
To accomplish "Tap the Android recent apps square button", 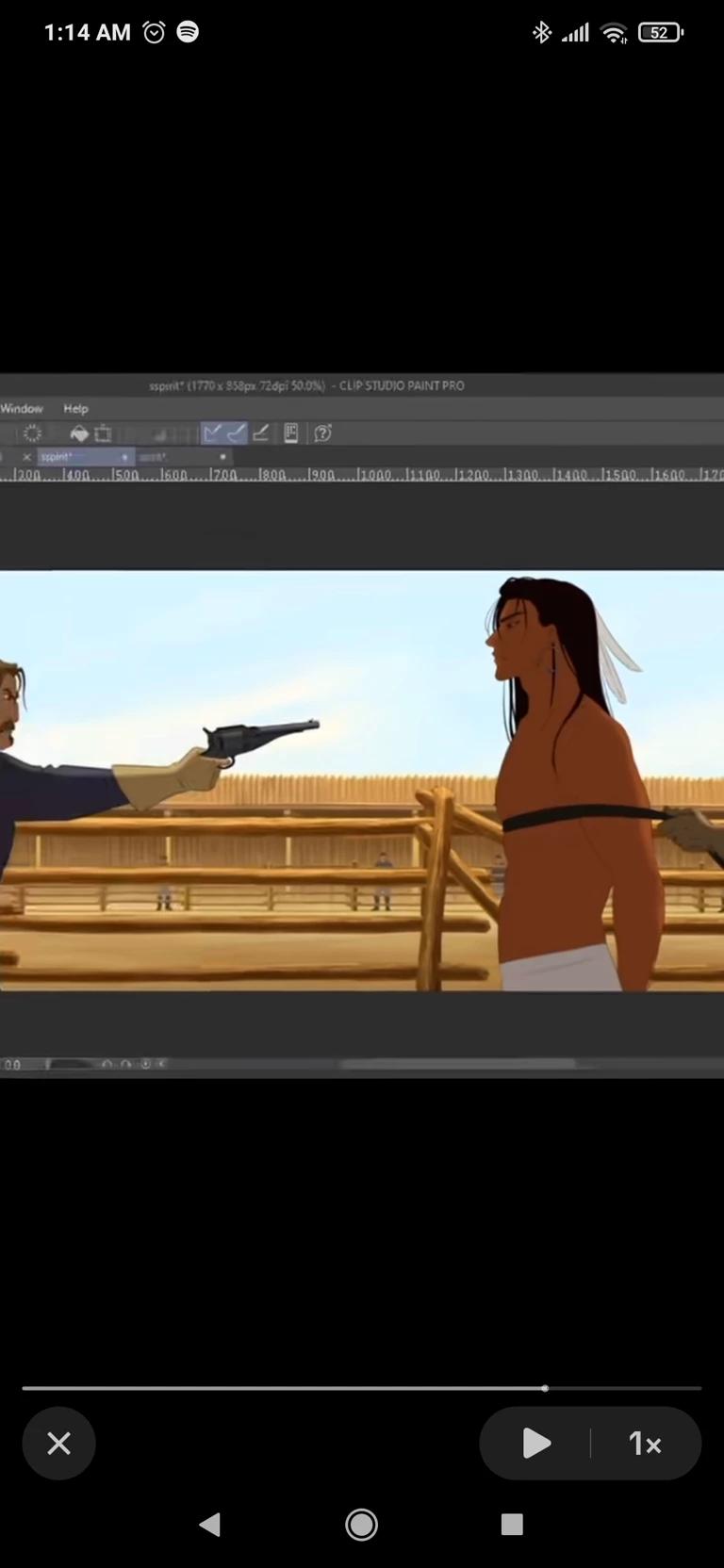I will click(512, 1525).
